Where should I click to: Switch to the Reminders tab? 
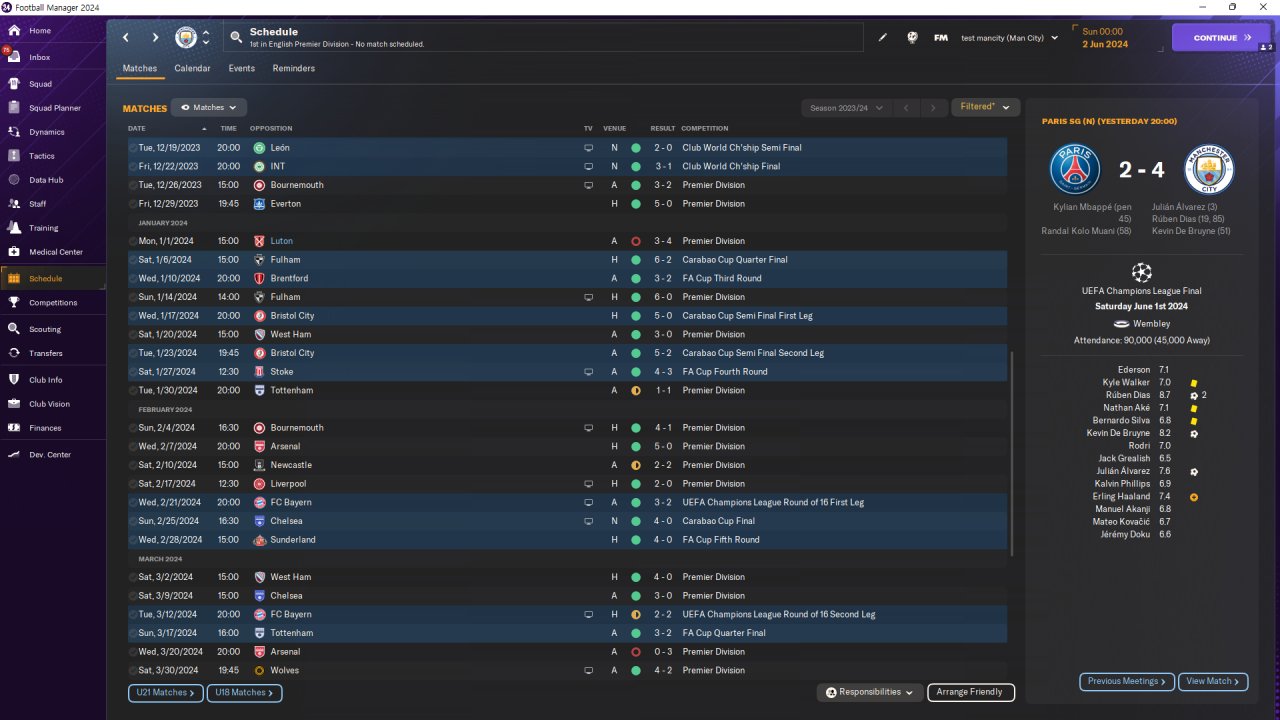point(294,69)
